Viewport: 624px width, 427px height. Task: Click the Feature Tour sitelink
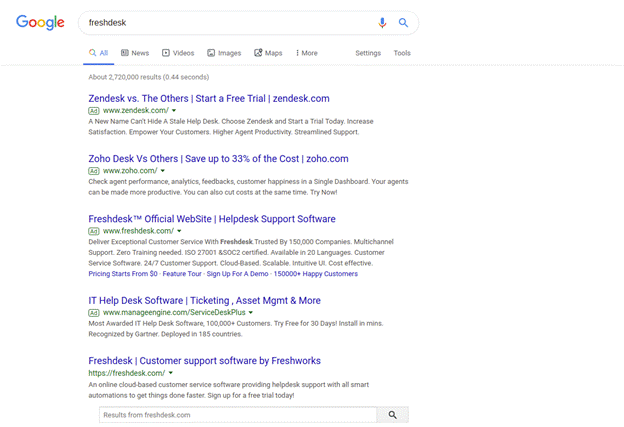182,274
